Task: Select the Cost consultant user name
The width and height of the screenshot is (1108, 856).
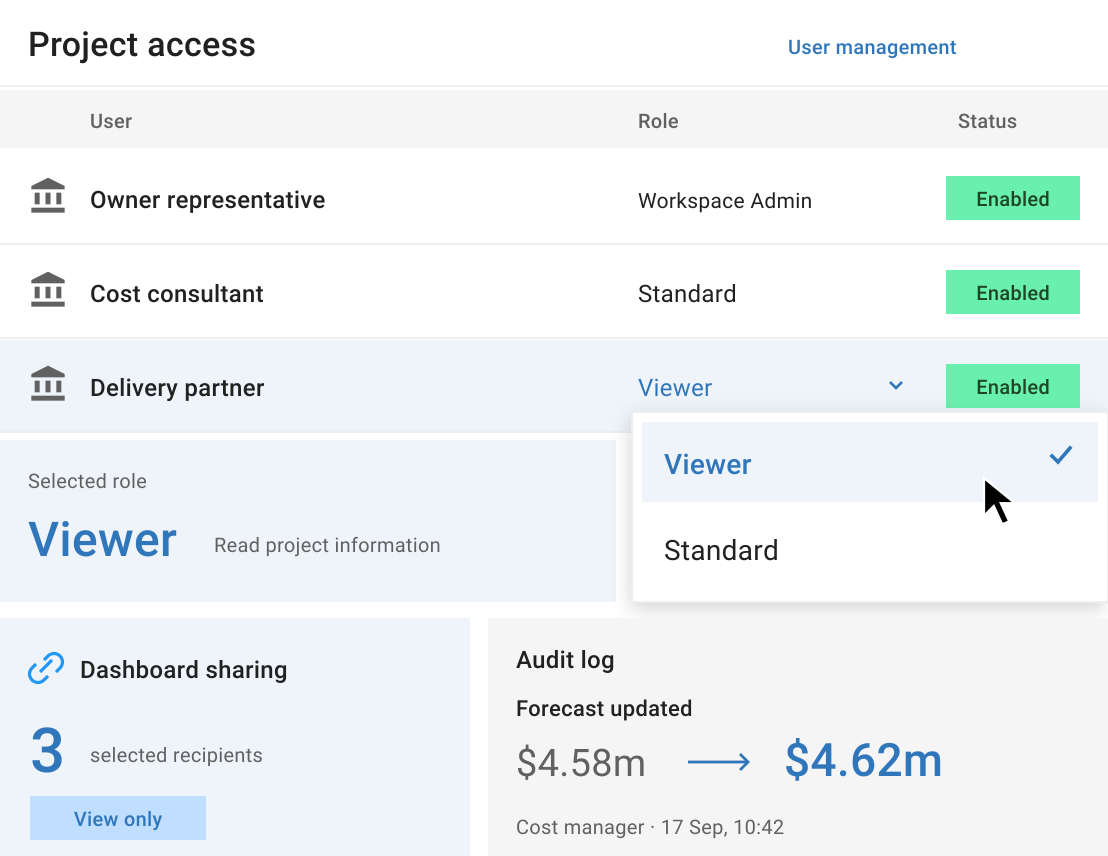Action: (x=177, y=294)
